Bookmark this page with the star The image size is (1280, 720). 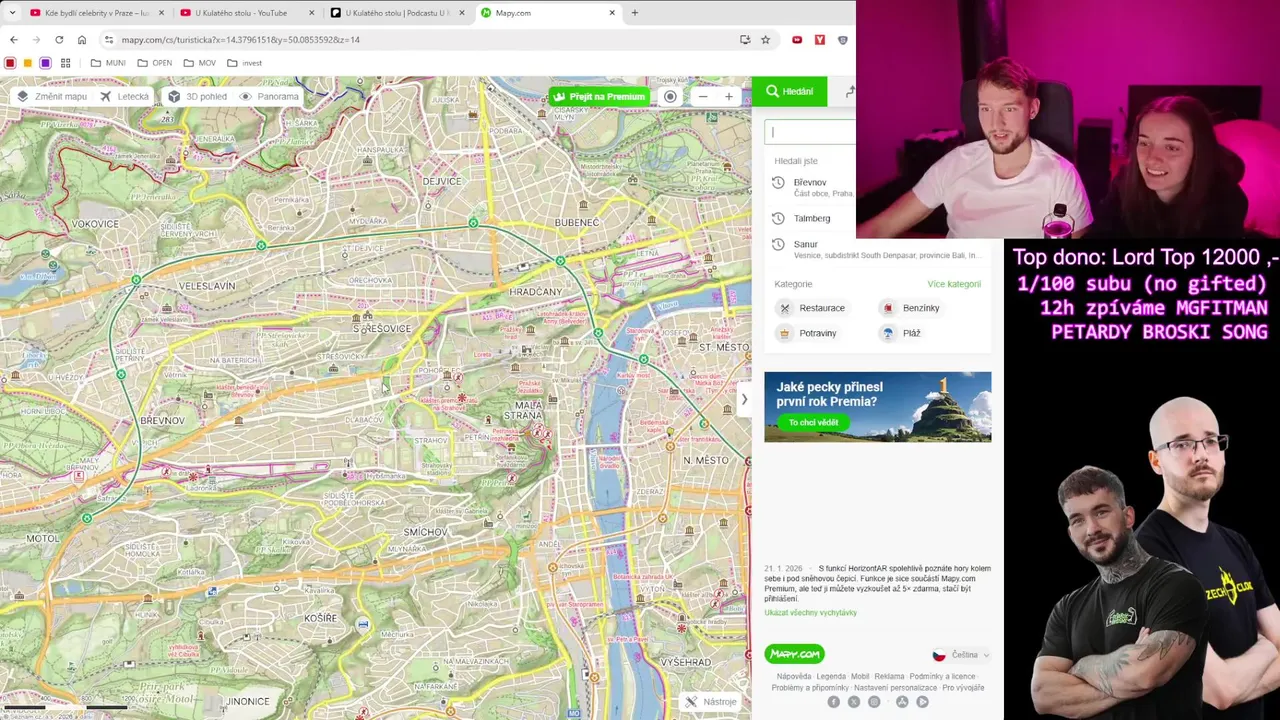point(765,40)
